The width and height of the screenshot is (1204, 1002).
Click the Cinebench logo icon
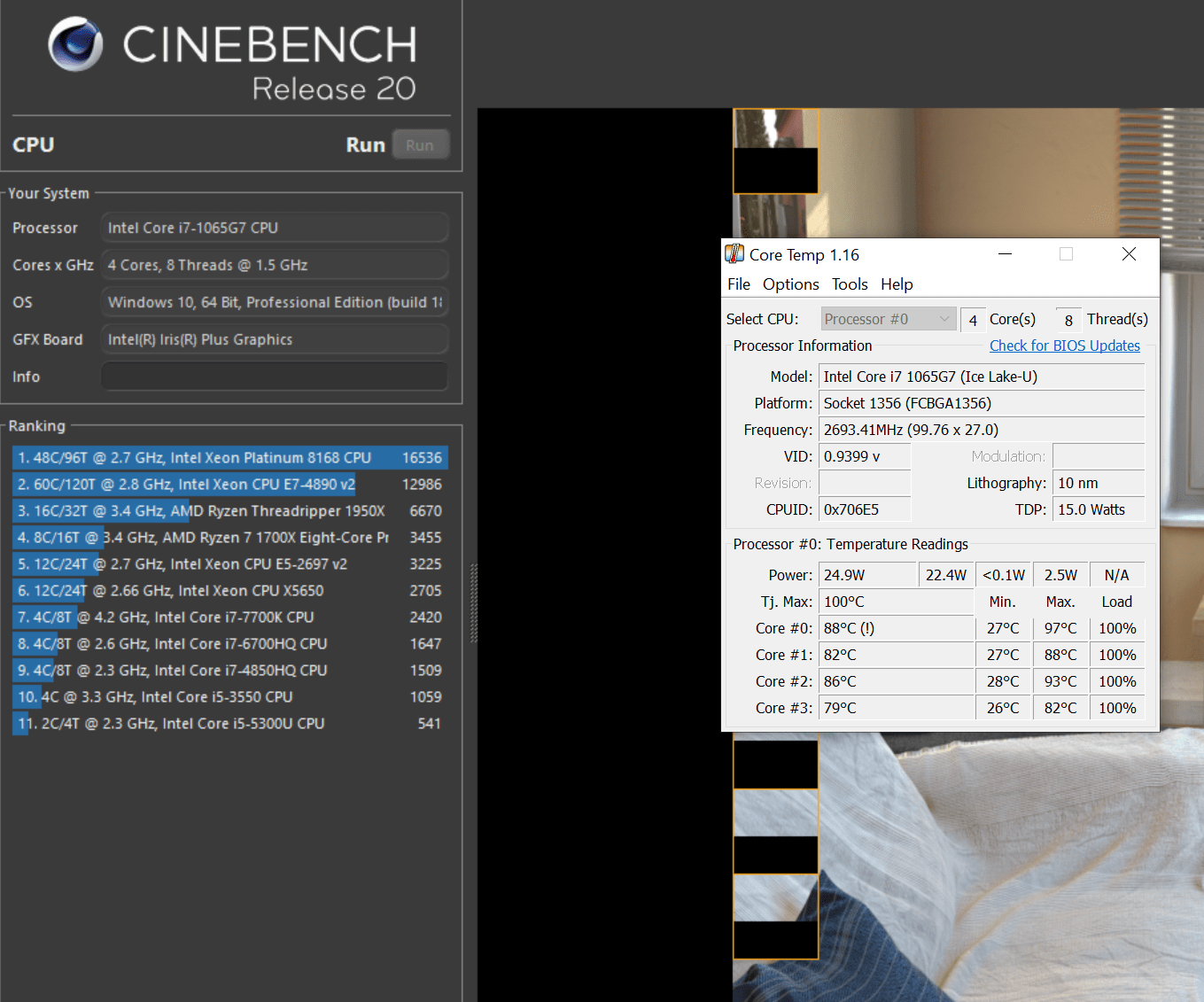[75, 44]
